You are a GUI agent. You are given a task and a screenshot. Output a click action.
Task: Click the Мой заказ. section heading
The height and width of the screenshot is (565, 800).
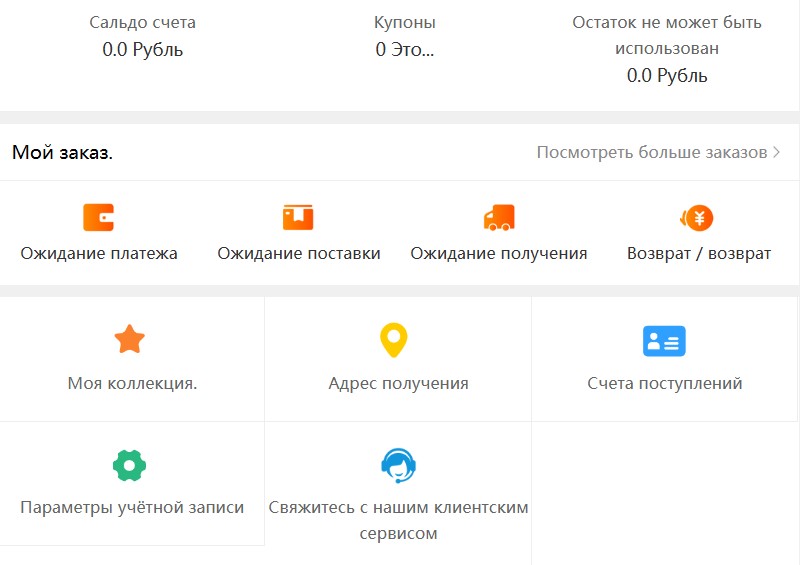click(x=62, y=153)
